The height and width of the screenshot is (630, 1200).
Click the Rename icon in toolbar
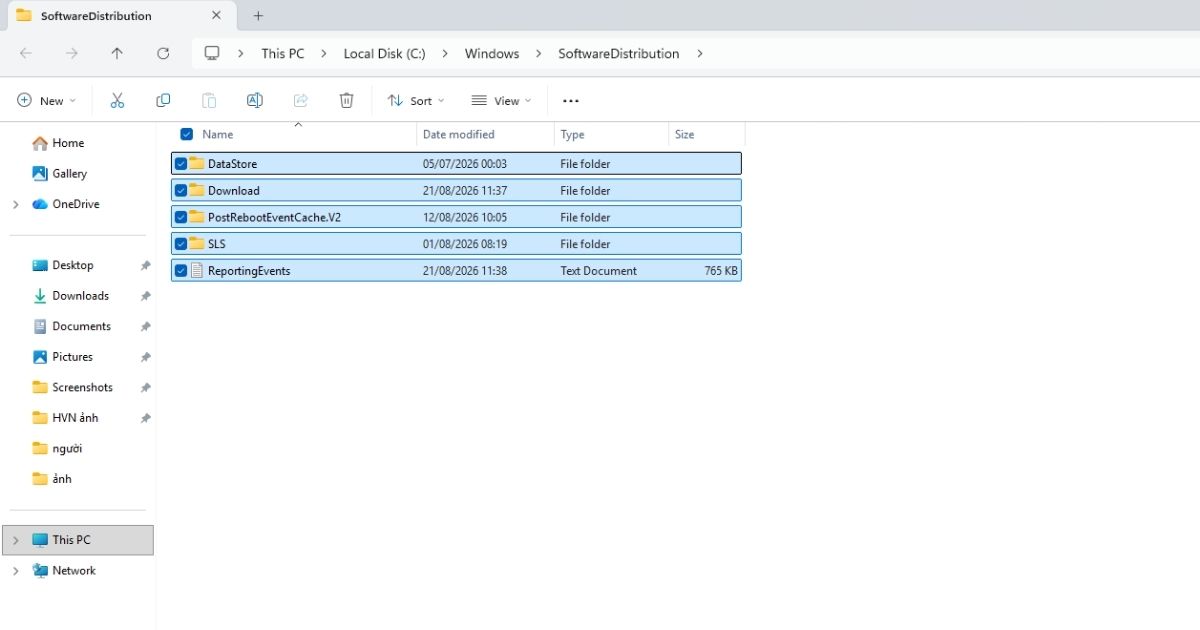pos(255,100)
